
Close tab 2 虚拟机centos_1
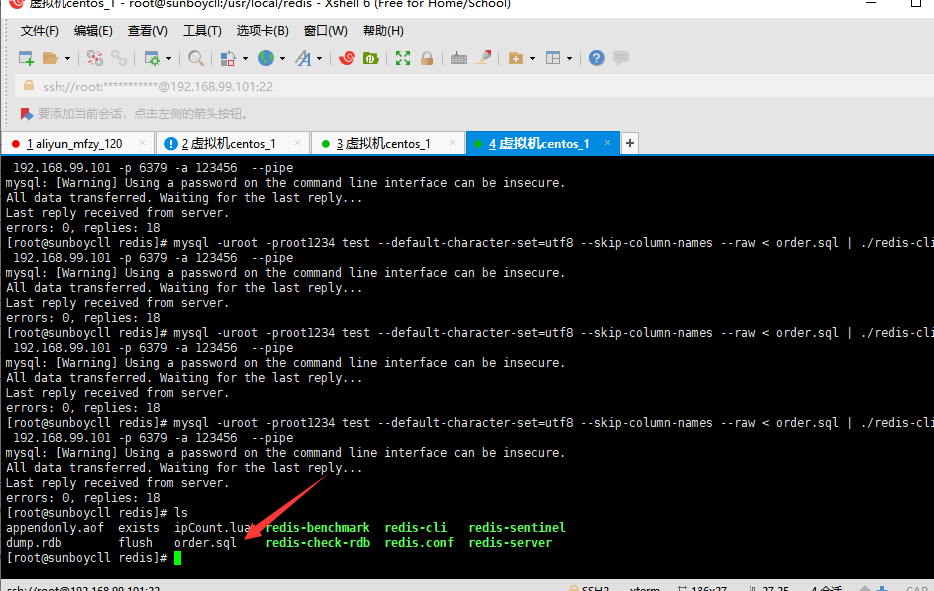coord(297,142)
